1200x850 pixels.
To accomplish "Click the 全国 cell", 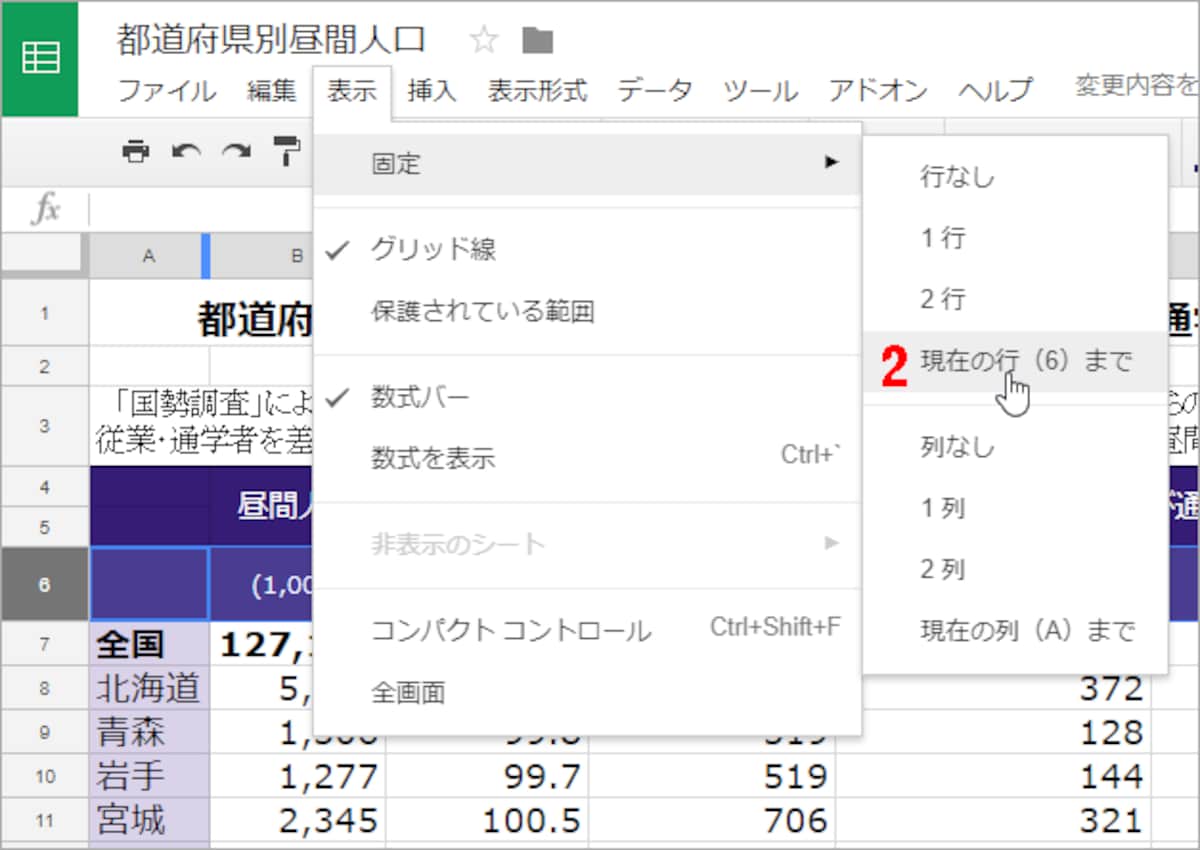I will click(x=149, y=643).
